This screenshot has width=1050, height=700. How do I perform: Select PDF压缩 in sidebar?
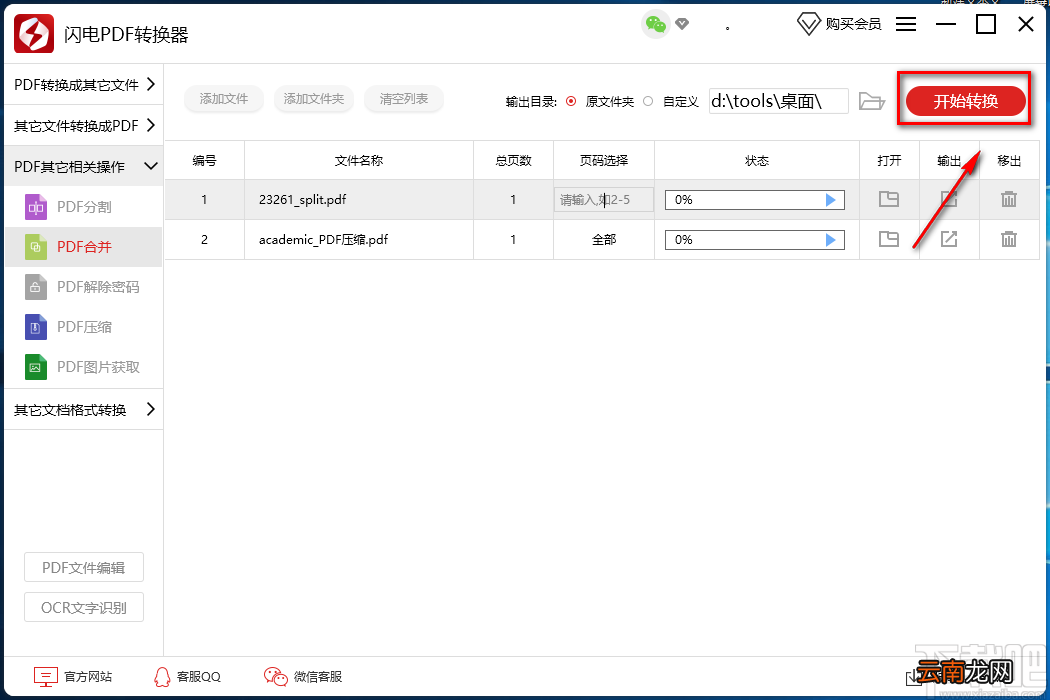pos(84,327)
